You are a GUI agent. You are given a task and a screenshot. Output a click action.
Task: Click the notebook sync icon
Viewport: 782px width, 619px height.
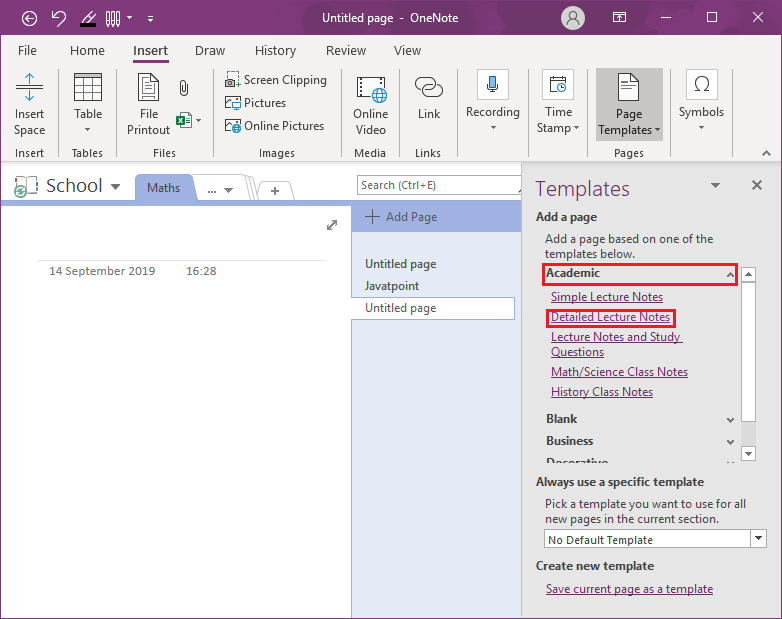pos(25,186)
